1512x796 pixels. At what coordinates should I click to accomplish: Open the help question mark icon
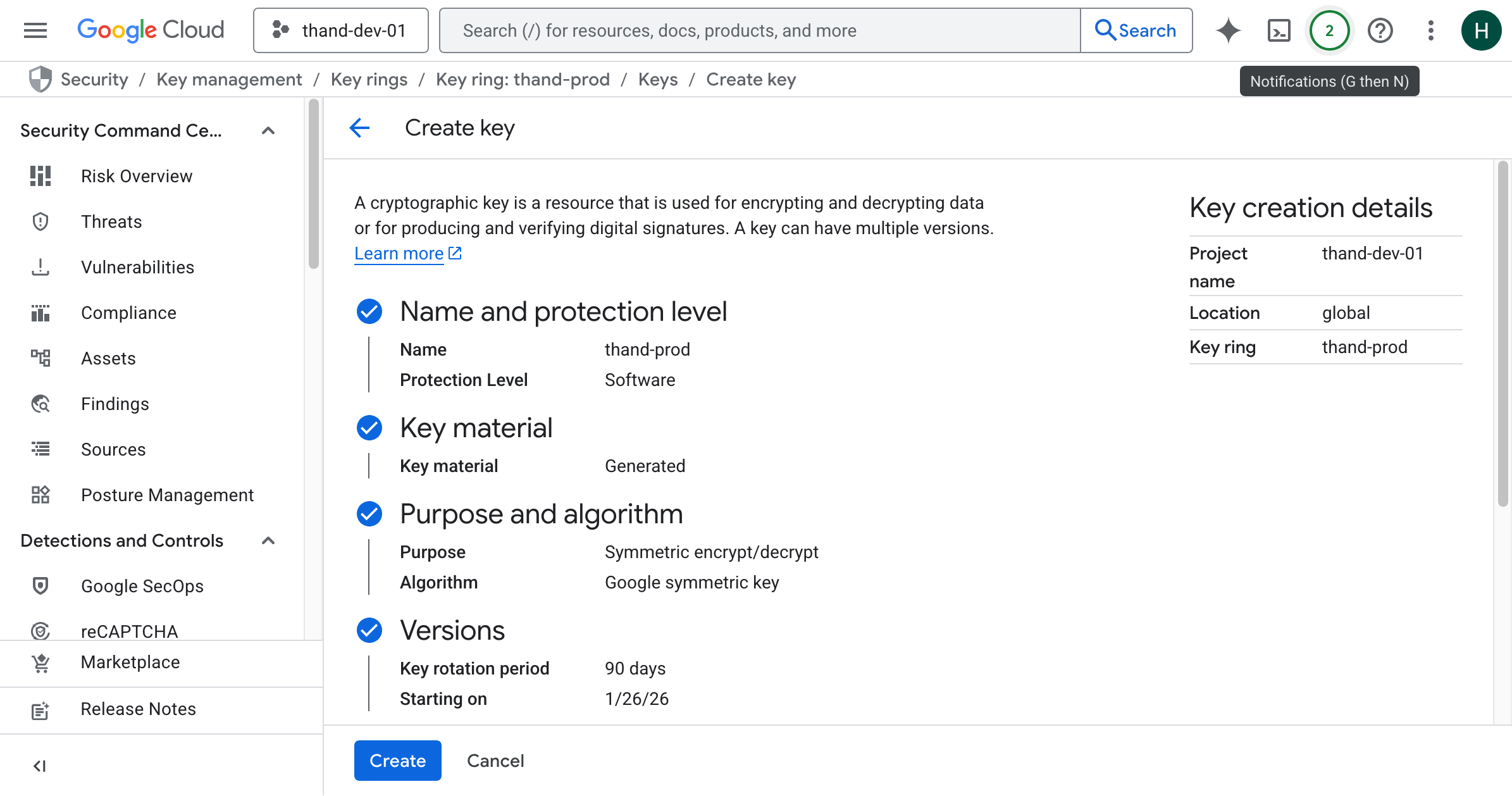1380,30
